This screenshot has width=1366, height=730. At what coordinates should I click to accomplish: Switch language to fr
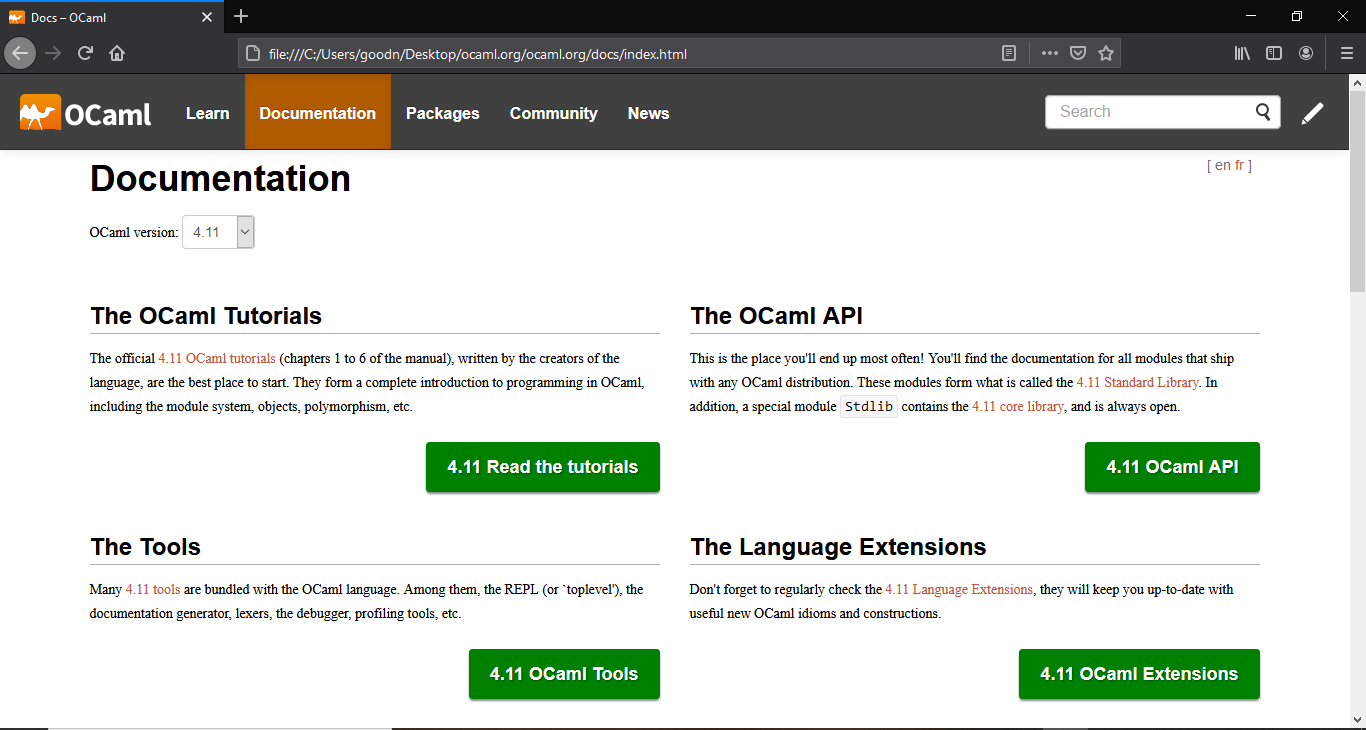coord(1239,165)
